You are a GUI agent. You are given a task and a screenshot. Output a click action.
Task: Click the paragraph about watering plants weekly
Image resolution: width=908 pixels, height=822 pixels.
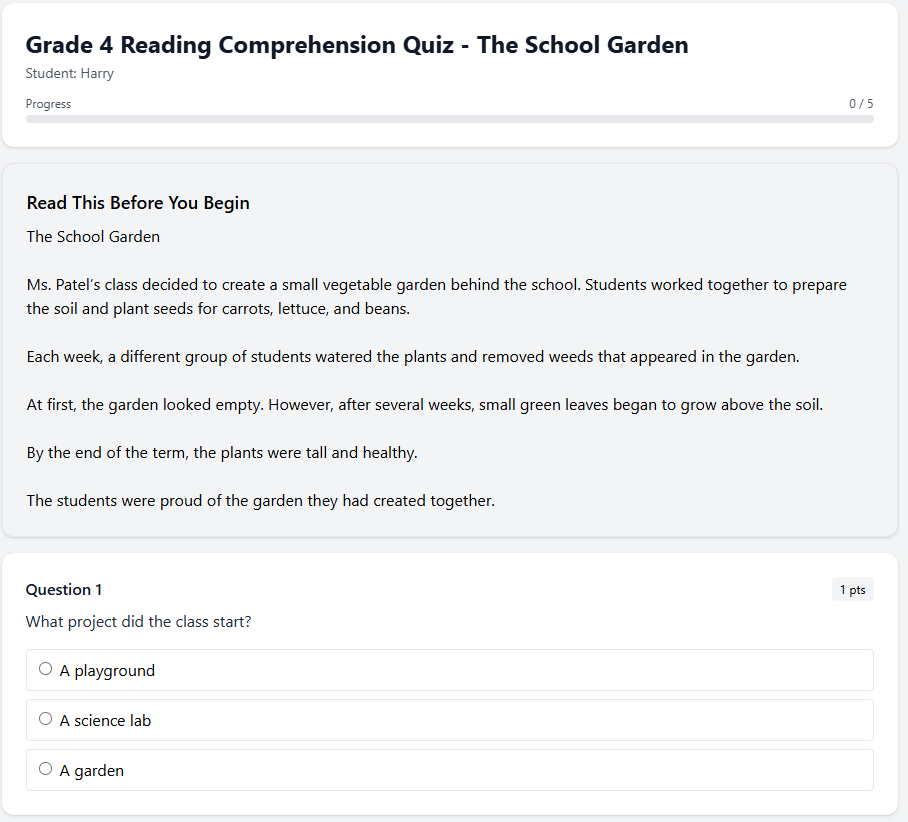[410, 356]
